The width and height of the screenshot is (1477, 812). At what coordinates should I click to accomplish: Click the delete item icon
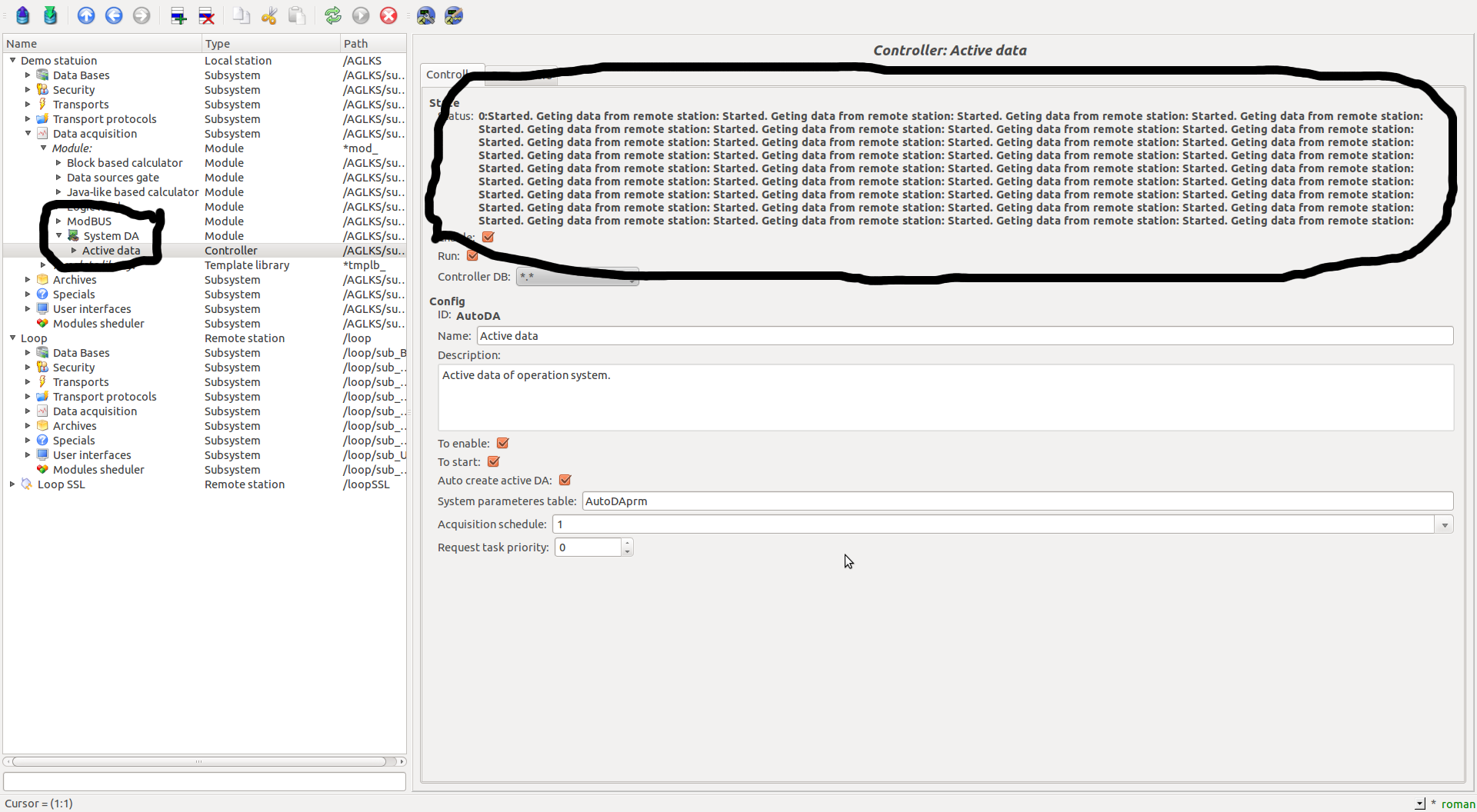click(x=206, y=15)
